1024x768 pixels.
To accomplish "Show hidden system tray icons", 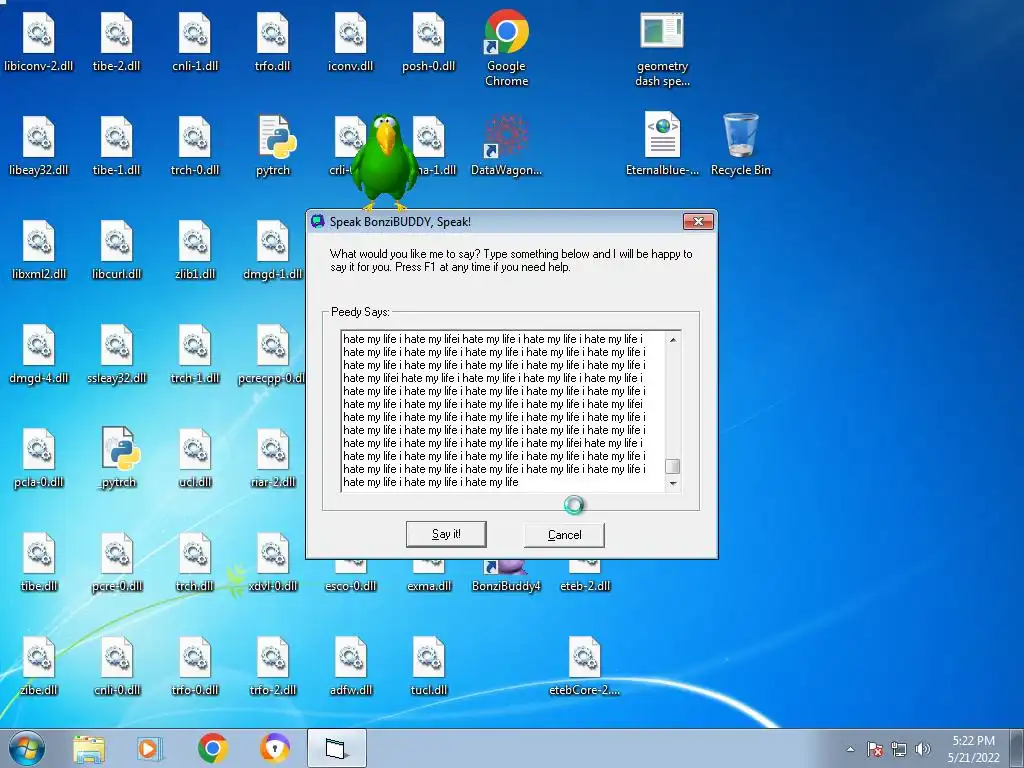I will pos(850,749).
